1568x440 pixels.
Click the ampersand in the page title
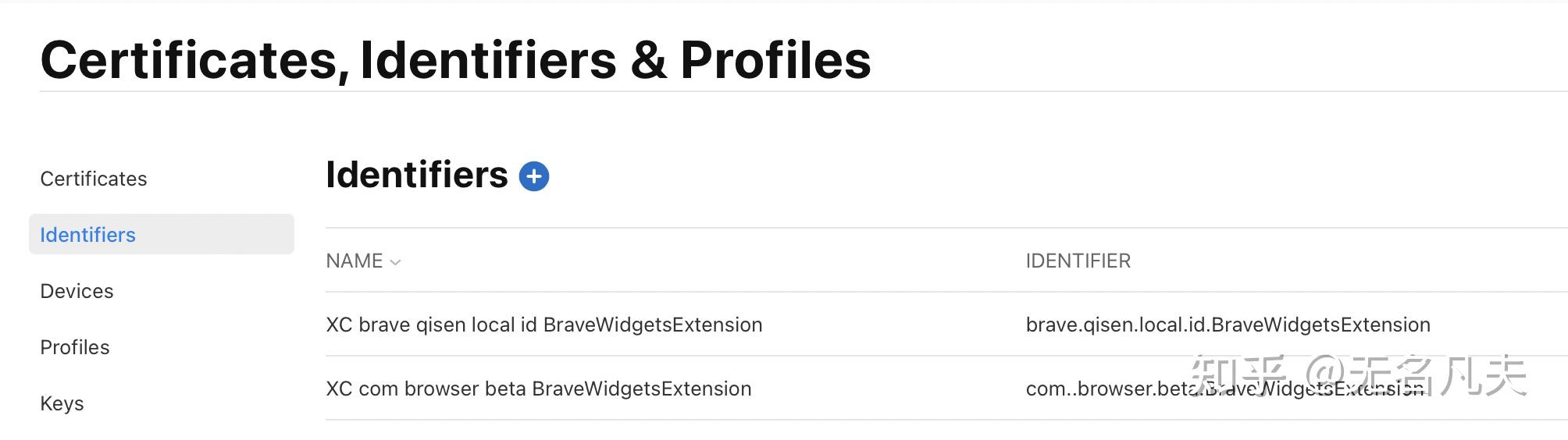click(x=648, y=60)
